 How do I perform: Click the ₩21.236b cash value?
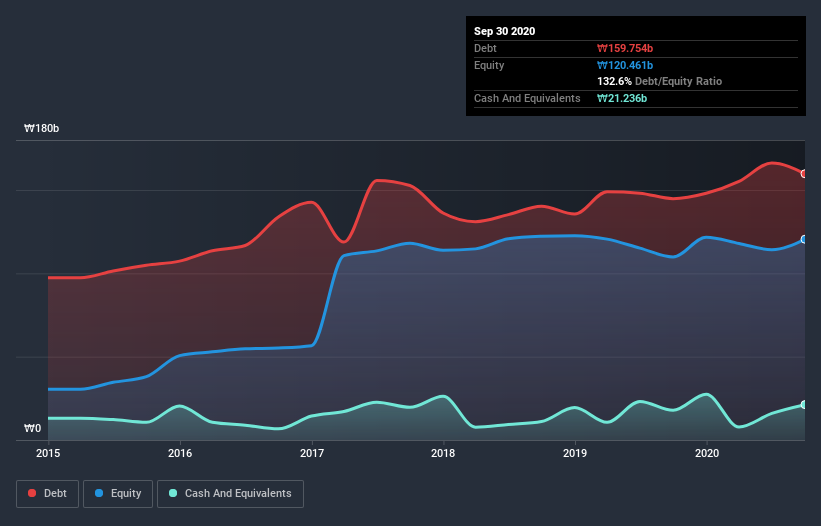click(x=622, y=98)
